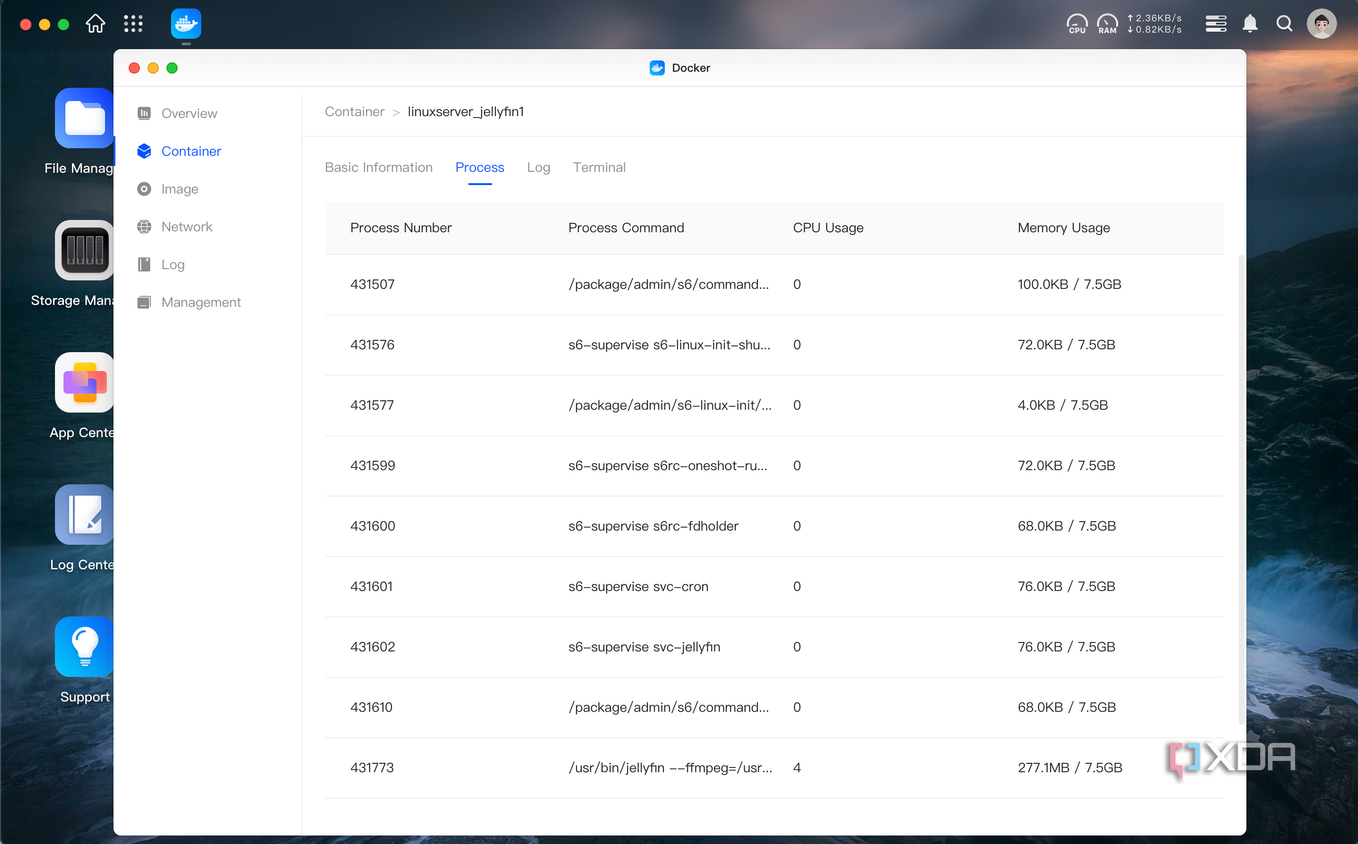The height and width of the screenshot is (844, 1358).
Task: Open the user avatar menu
Action: (1322, 23)
